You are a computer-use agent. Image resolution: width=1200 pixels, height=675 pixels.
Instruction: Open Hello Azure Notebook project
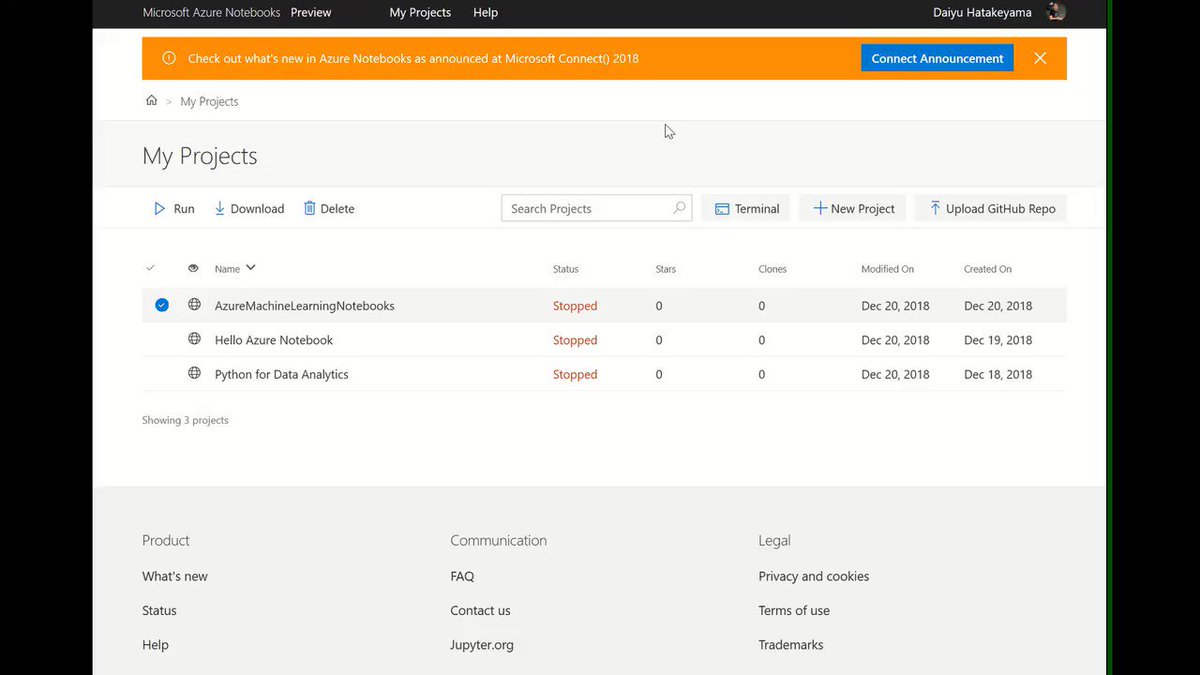pyautogui.click(x=274, y=340)
